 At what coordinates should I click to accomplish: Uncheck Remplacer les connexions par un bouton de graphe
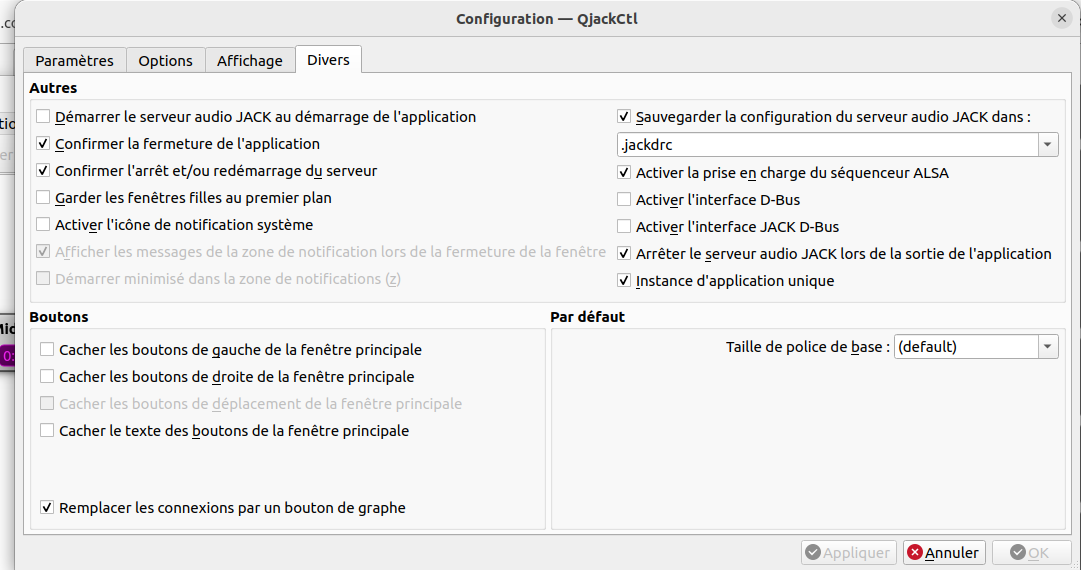pos(47,508)
